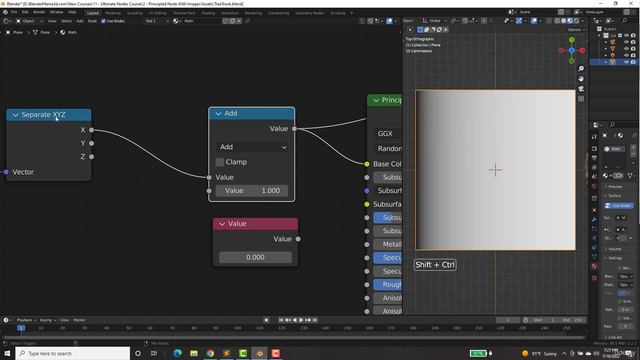Adjust the Roughness slider on Principled node
This screenshot has width=640, height=360.
point(388,284)
